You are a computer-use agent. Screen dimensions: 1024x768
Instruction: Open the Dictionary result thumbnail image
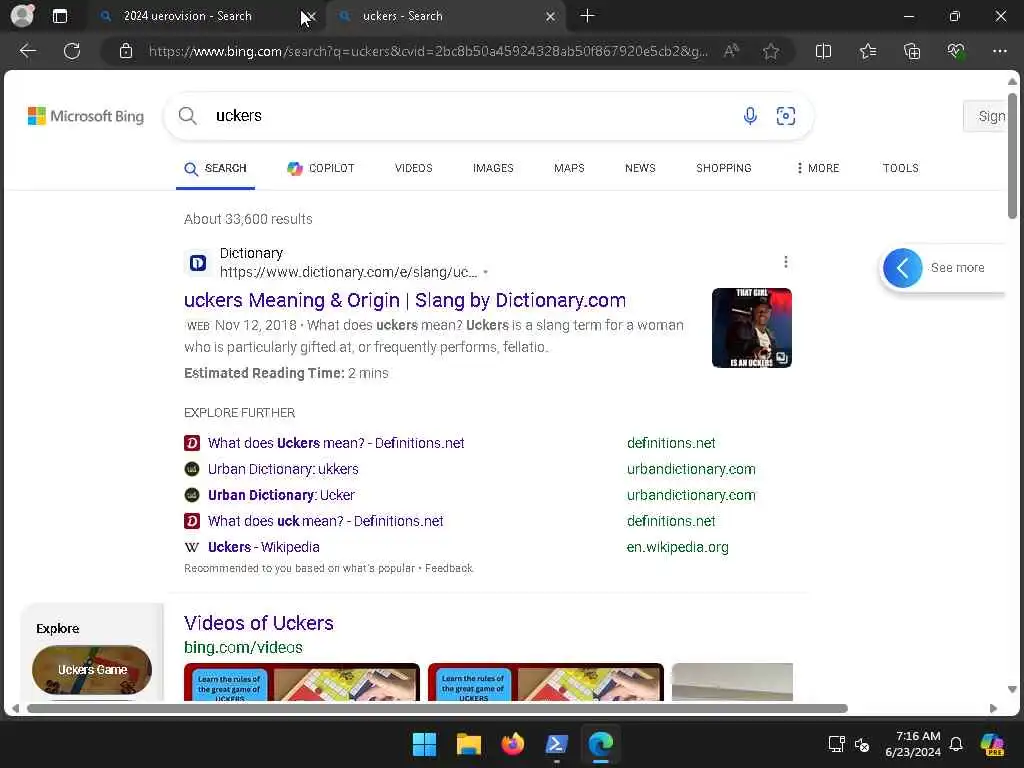point(752,328)
